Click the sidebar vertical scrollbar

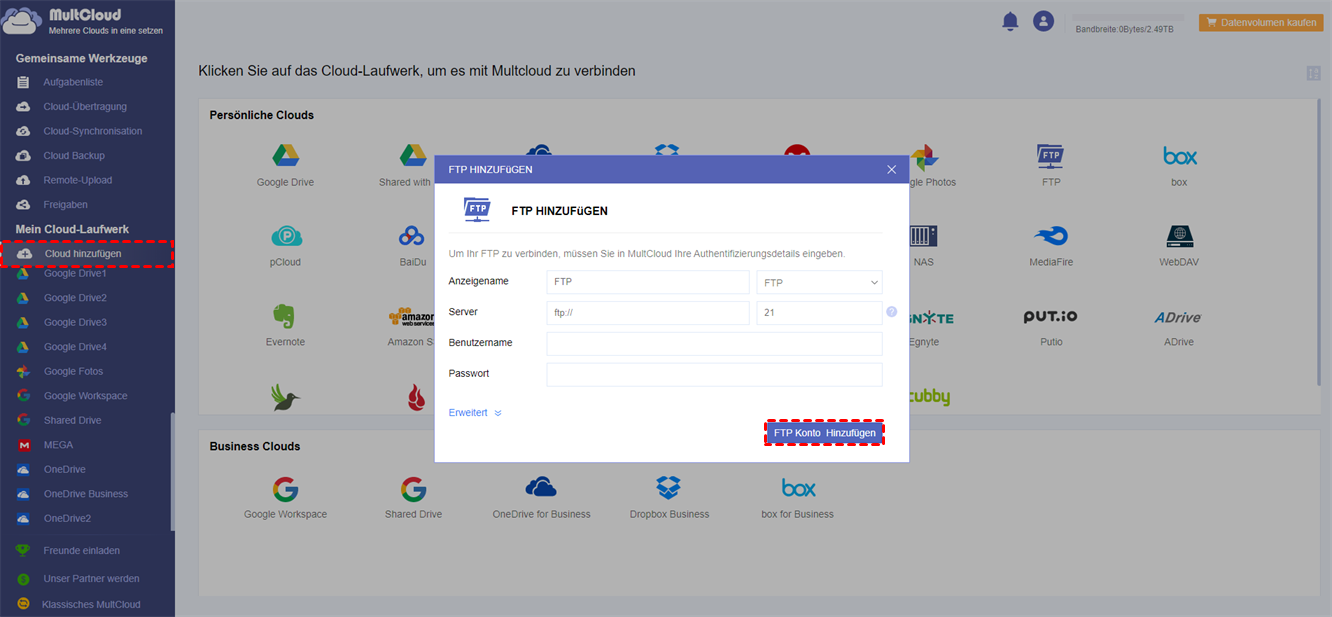click(172, 470)
